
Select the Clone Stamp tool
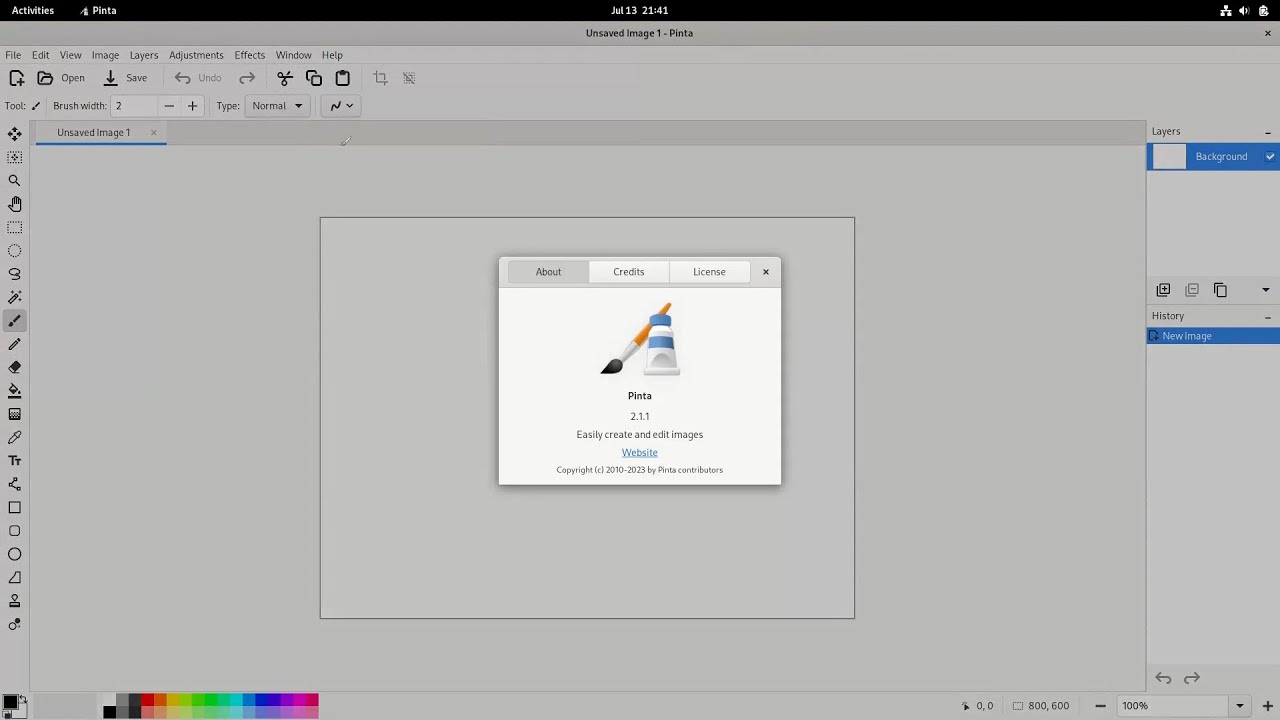(15, 601)
